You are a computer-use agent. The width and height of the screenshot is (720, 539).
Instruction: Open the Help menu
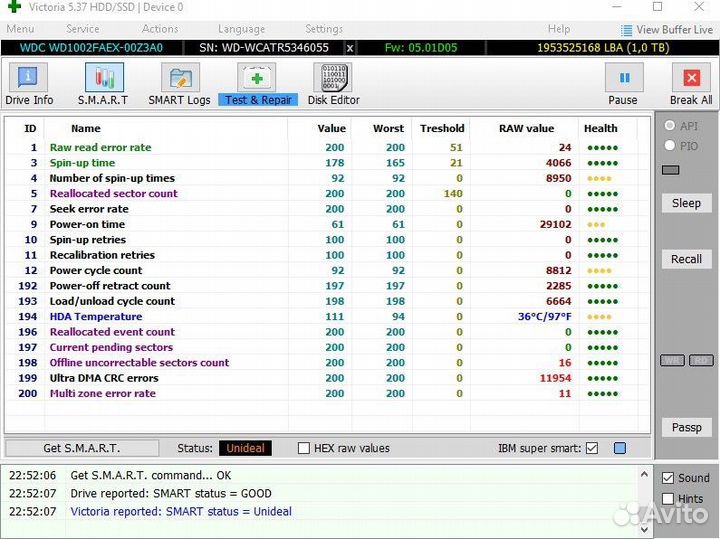coord(559,29)
